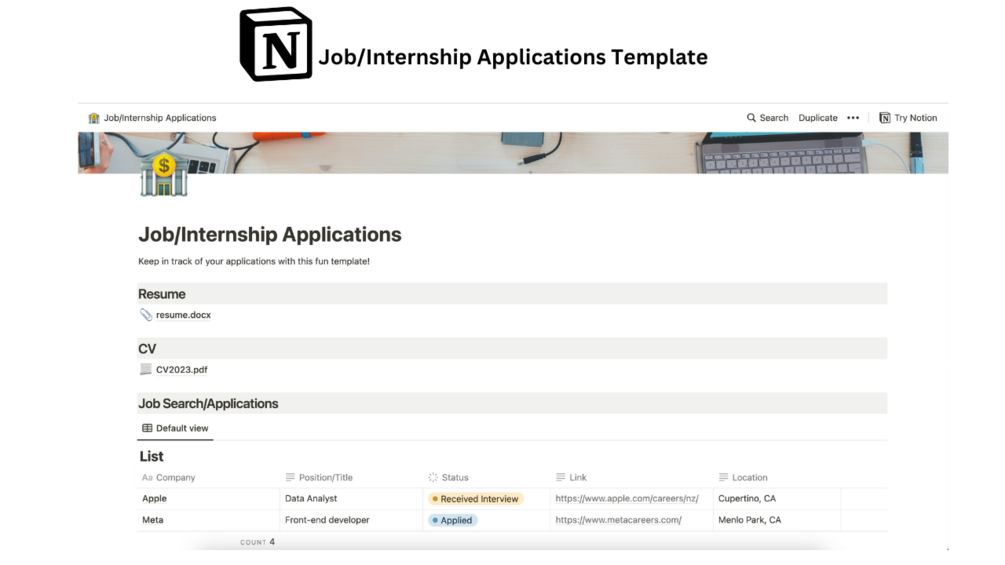Select the Default view tab
This screenshot has width=1005, height=565.
tap(176, 428)
